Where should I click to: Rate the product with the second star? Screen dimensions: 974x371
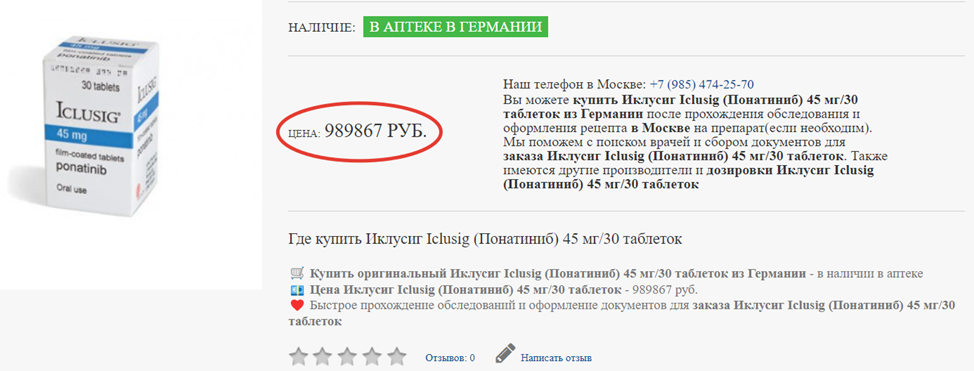point(323,357)
